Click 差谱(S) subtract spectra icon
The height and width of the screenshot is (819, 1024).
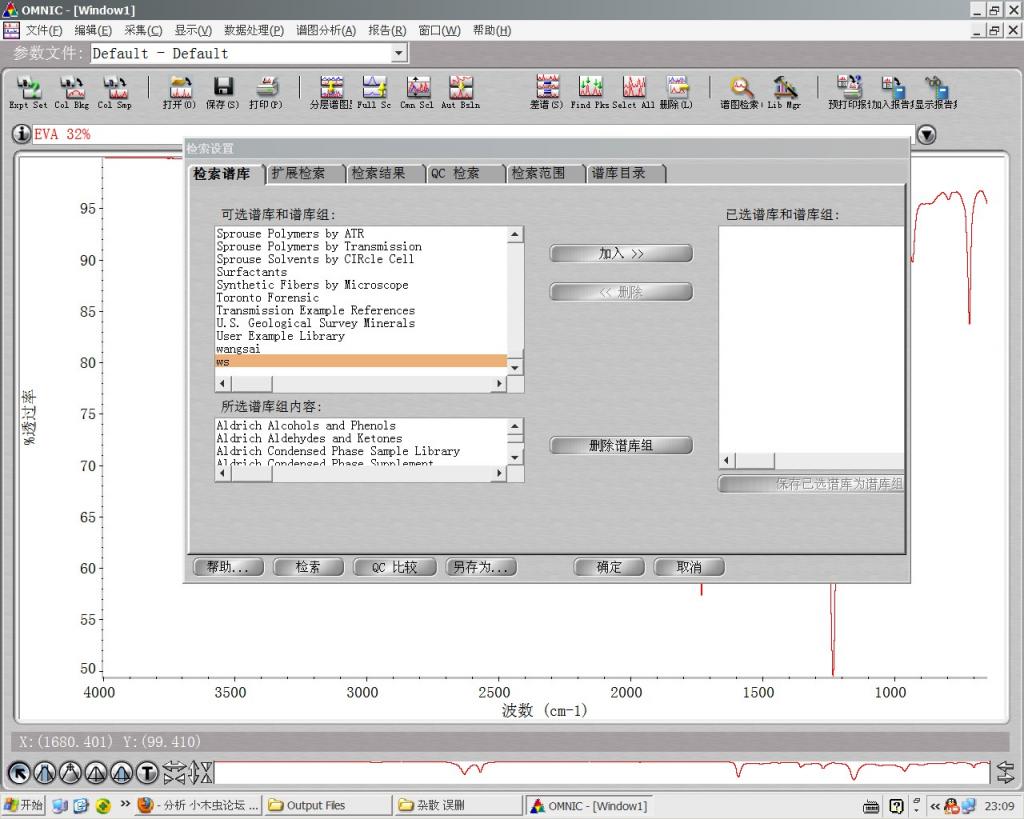(x=547, y=91)
